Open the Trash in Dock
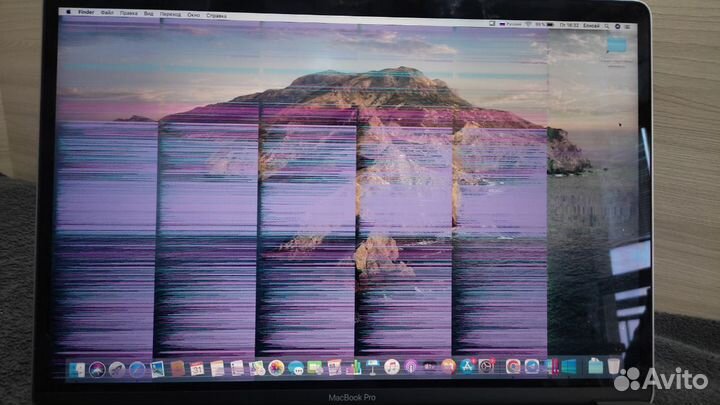This screenshot has width=720, height=405. tap(613, 366)
